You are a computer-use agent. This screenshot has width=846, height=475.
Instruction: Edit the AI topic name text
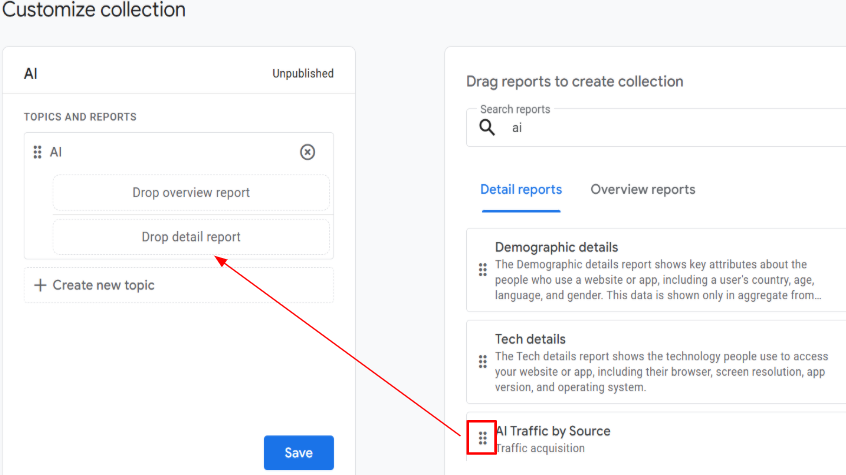[x=56, y=152]
